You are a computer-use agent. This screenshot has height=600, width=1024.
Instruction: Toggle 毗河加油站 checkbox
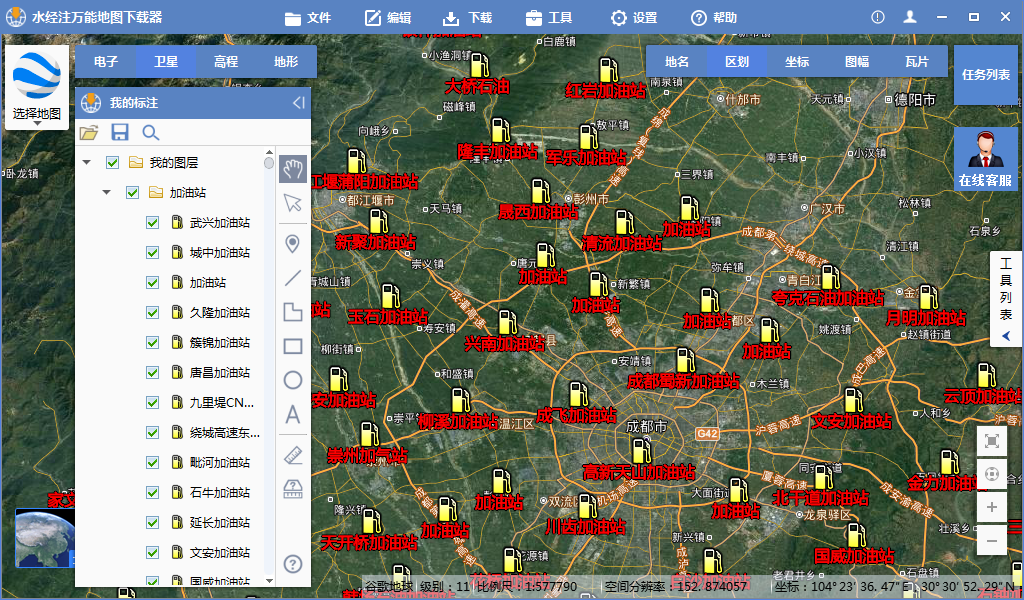[x=152, y=463]
